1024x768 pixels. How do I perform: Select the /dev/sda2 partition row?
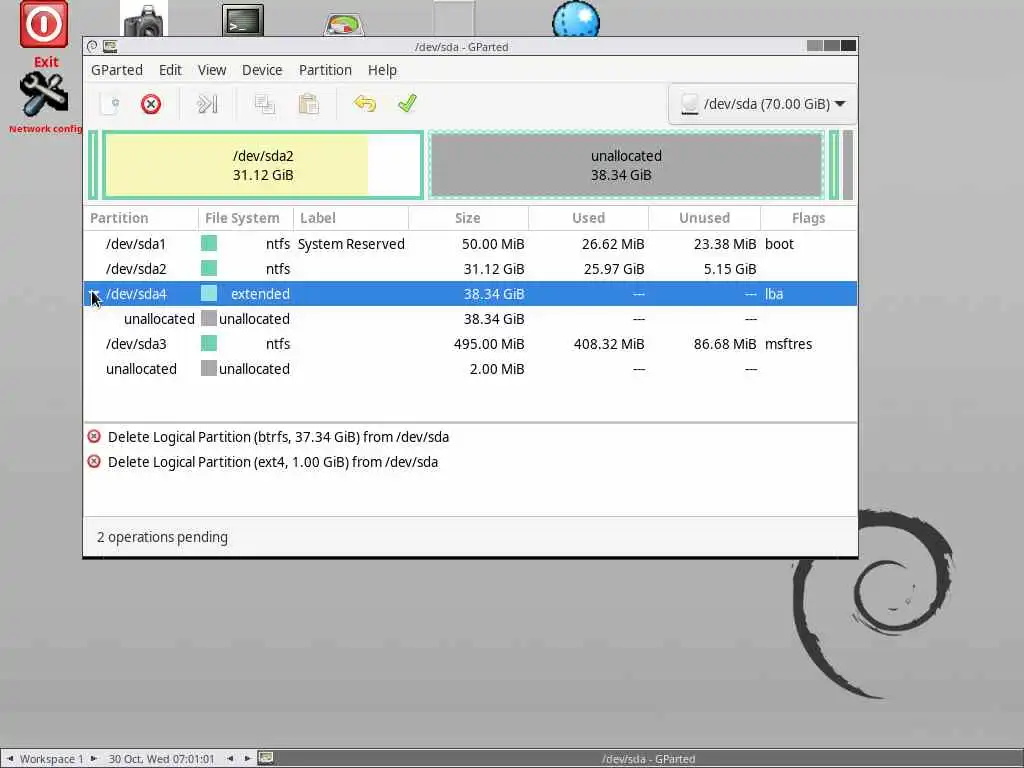pyautogui.click(x=470, y=268)
